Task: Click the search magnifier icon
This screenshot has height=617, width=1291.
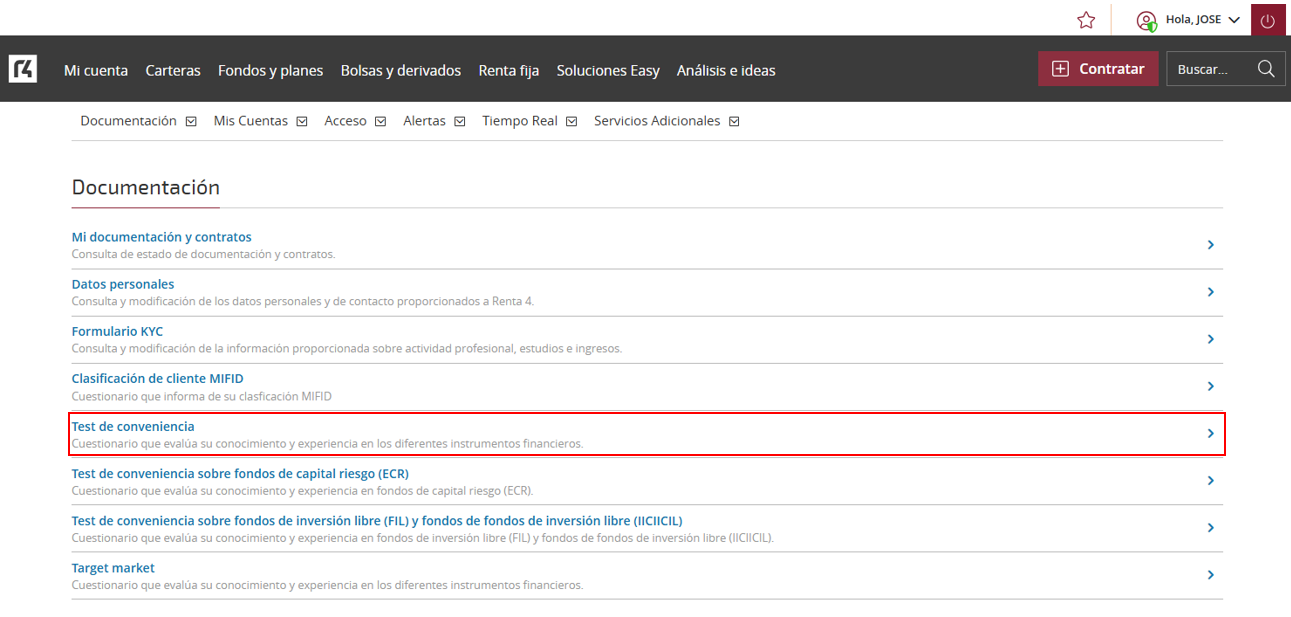Action: [x=1266, y=69]
